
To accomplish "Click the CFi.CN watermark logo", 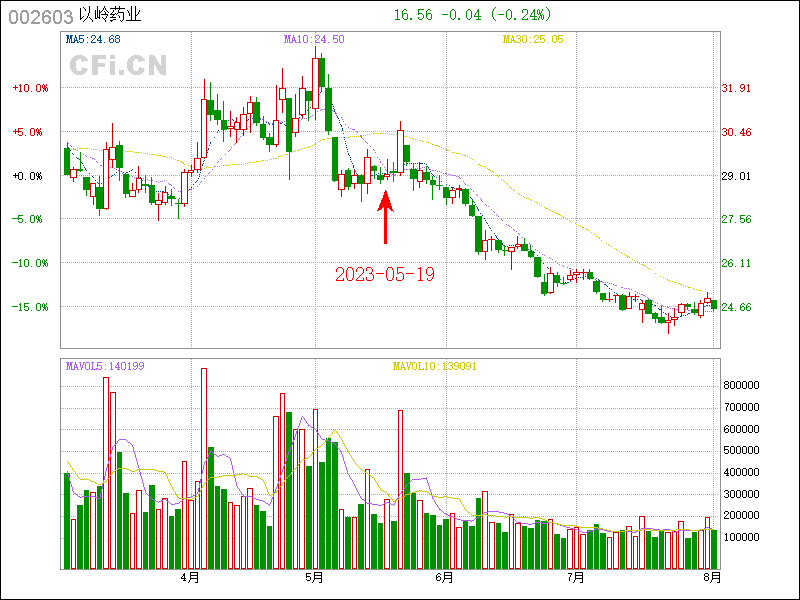I will tap(118, 66).
